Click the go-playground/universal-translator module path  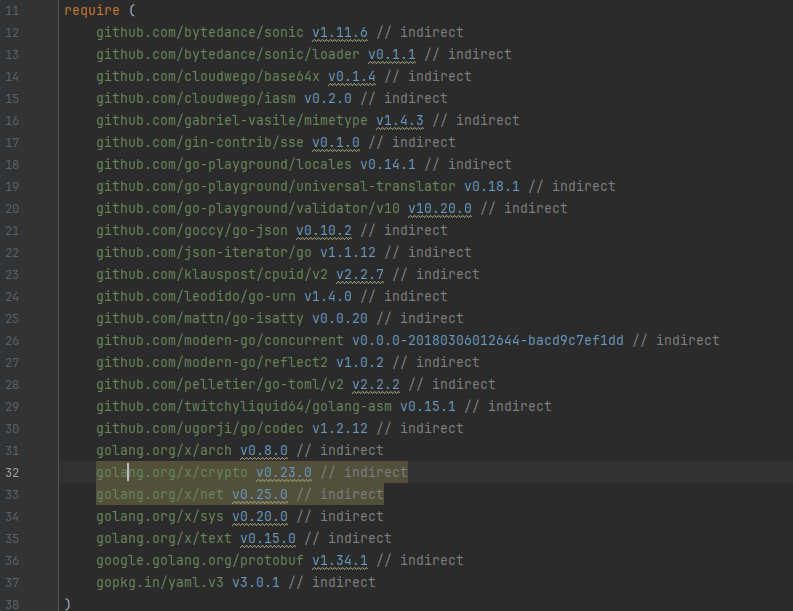[x=276, y=187]
